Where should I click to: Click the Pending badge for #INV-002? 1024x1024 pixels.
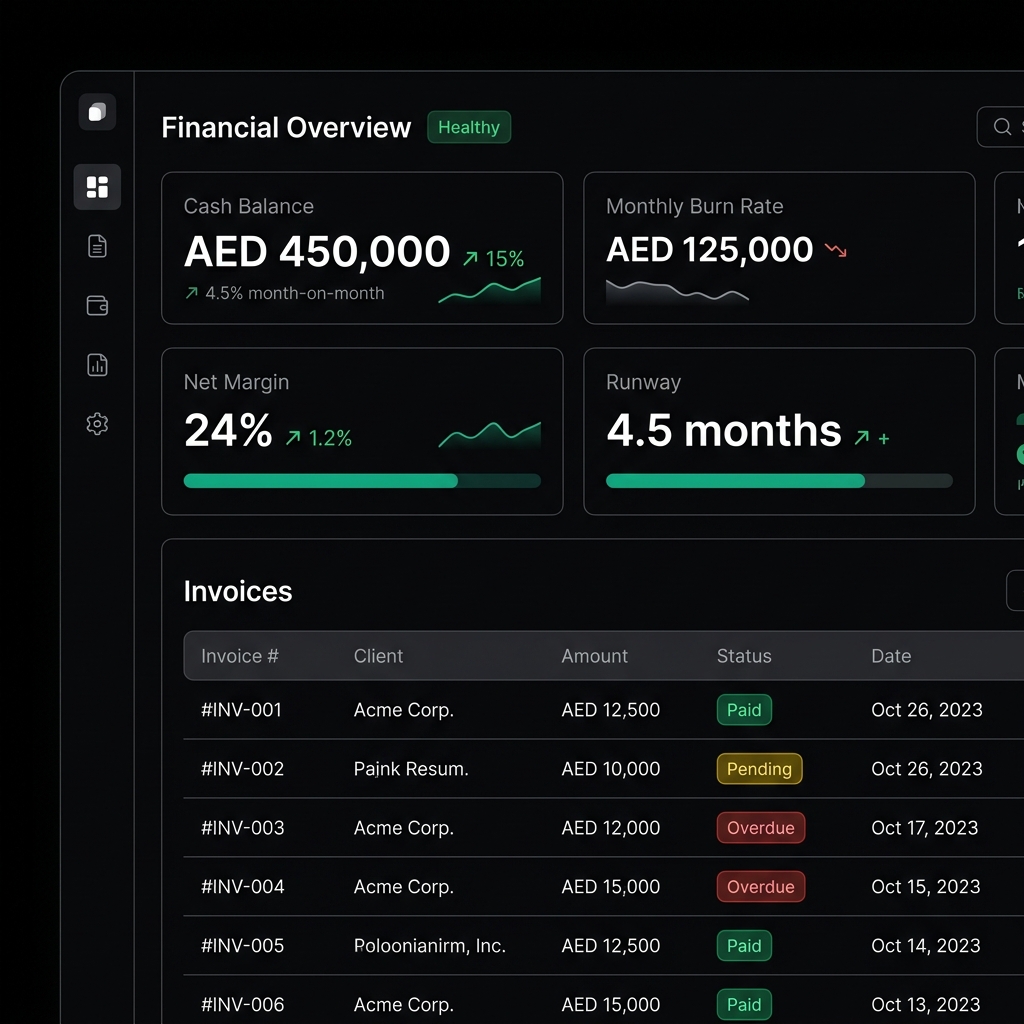pyautogui.click(x=760, y=769)
